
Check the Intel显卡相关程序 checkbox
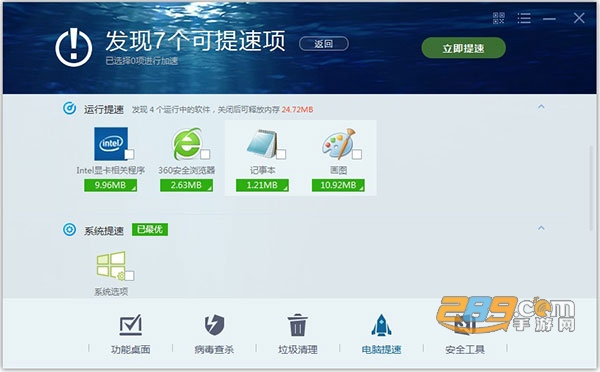pyautogui.click(x=129, y=154)
